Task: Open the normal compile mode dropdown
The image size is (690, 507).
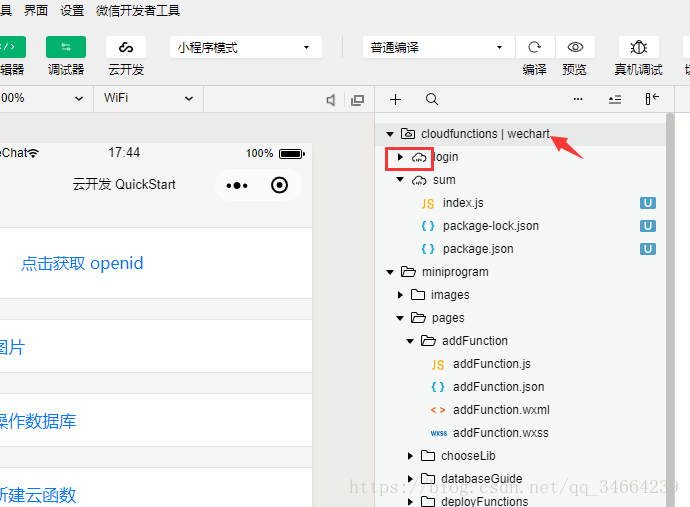Action: pos(438,47)
